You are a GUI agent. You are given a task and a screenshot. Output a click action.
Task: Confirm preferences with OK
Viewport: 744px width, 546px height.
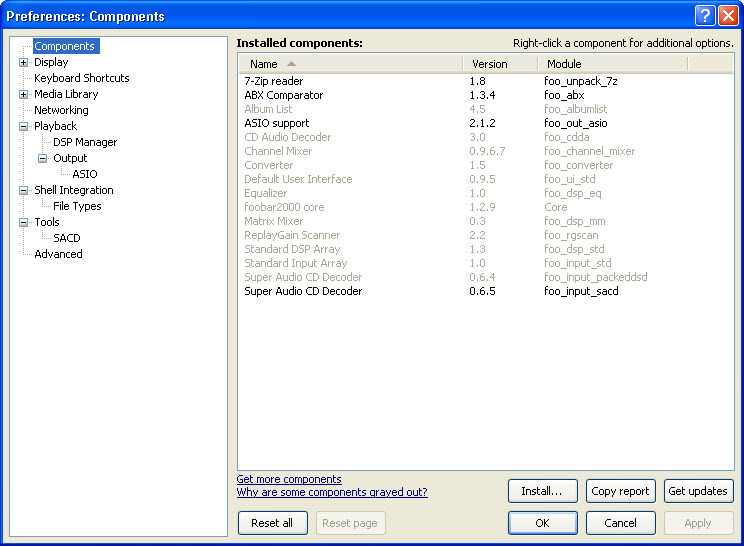(x=543, y=523)
